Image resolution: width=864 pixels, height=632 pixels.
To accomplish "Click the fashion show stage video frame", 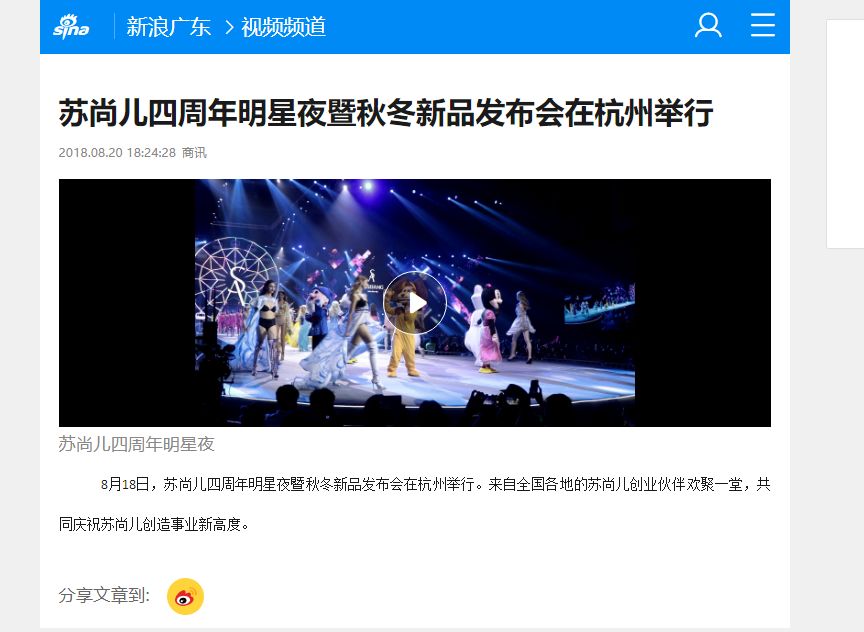I will coord(414,303).
